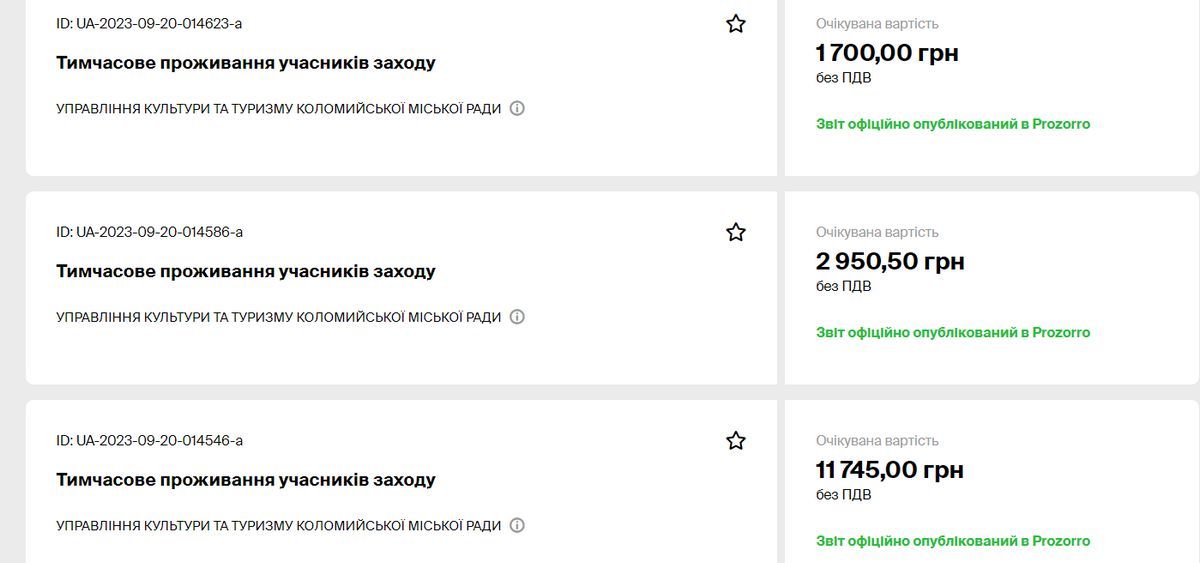Star the tender UA-2023-09-20-014623-a as favorite
Viewport: 1200px width, 563px height.
tap(736, 24)
